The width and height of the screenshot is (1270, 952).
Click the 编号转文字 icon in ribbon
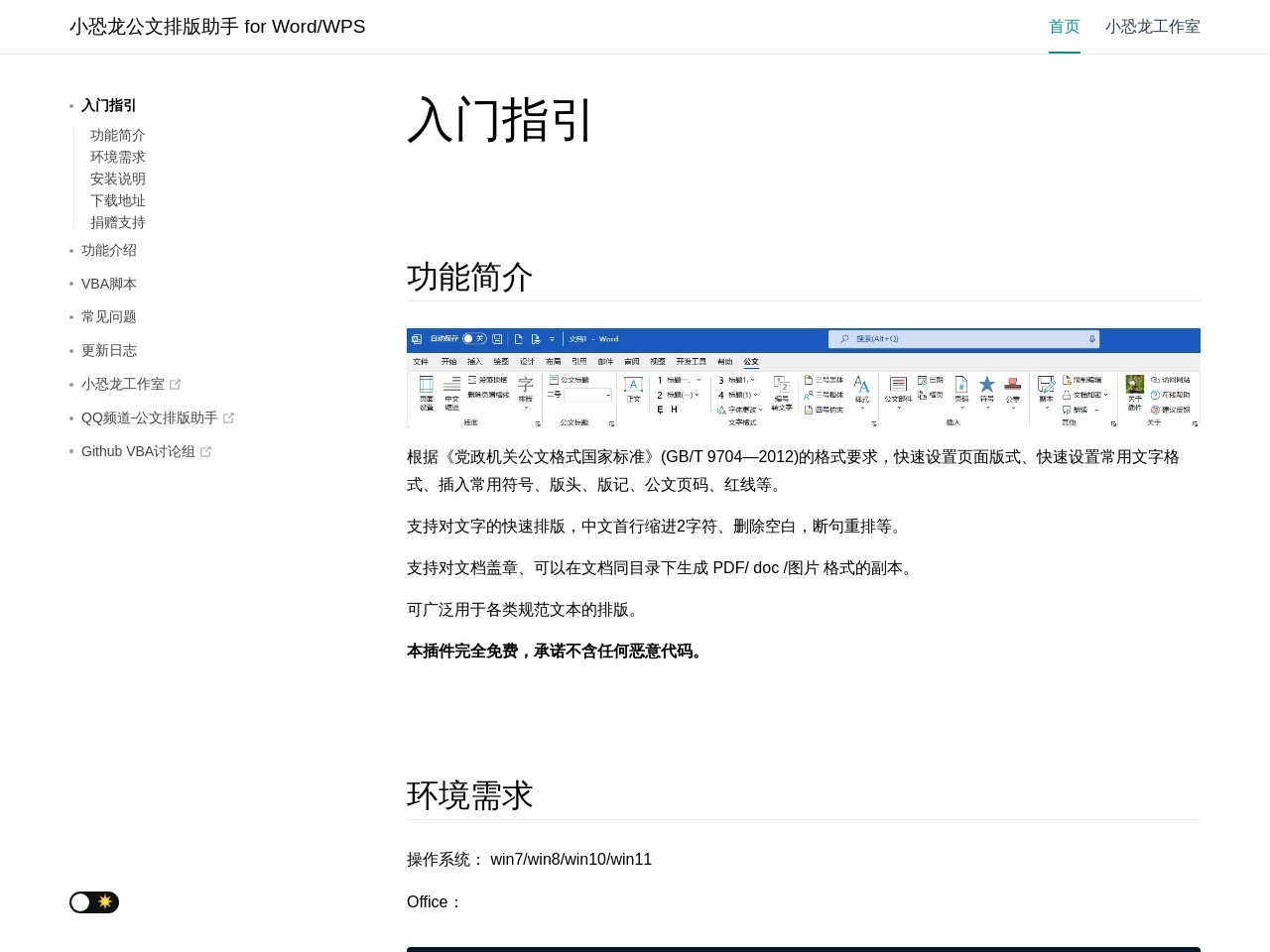(x=781, y=393)
